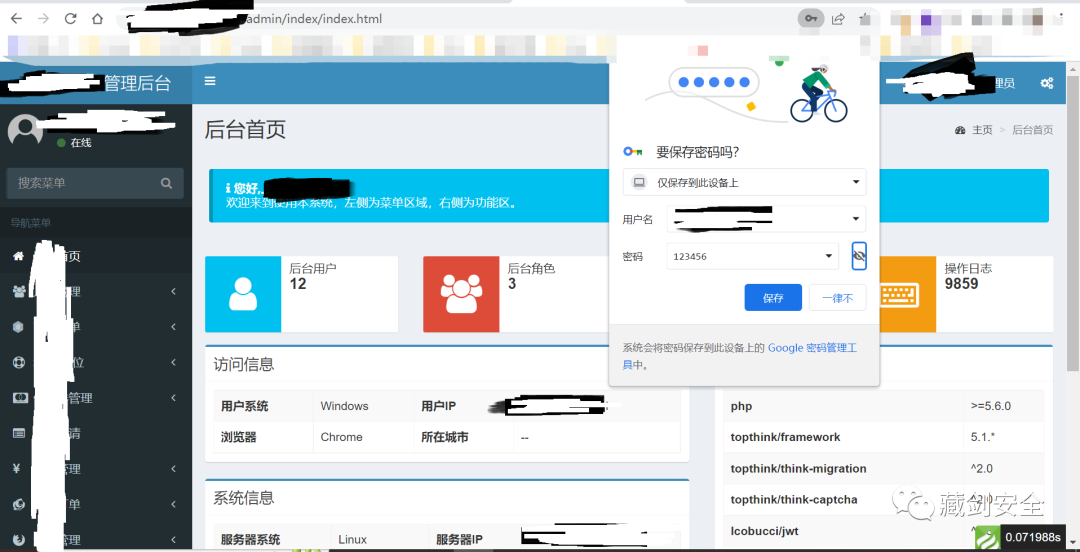Viewport: 1080px width, 552px height.
Task: Go back with browser back arrow
Action: pos(17,19)
